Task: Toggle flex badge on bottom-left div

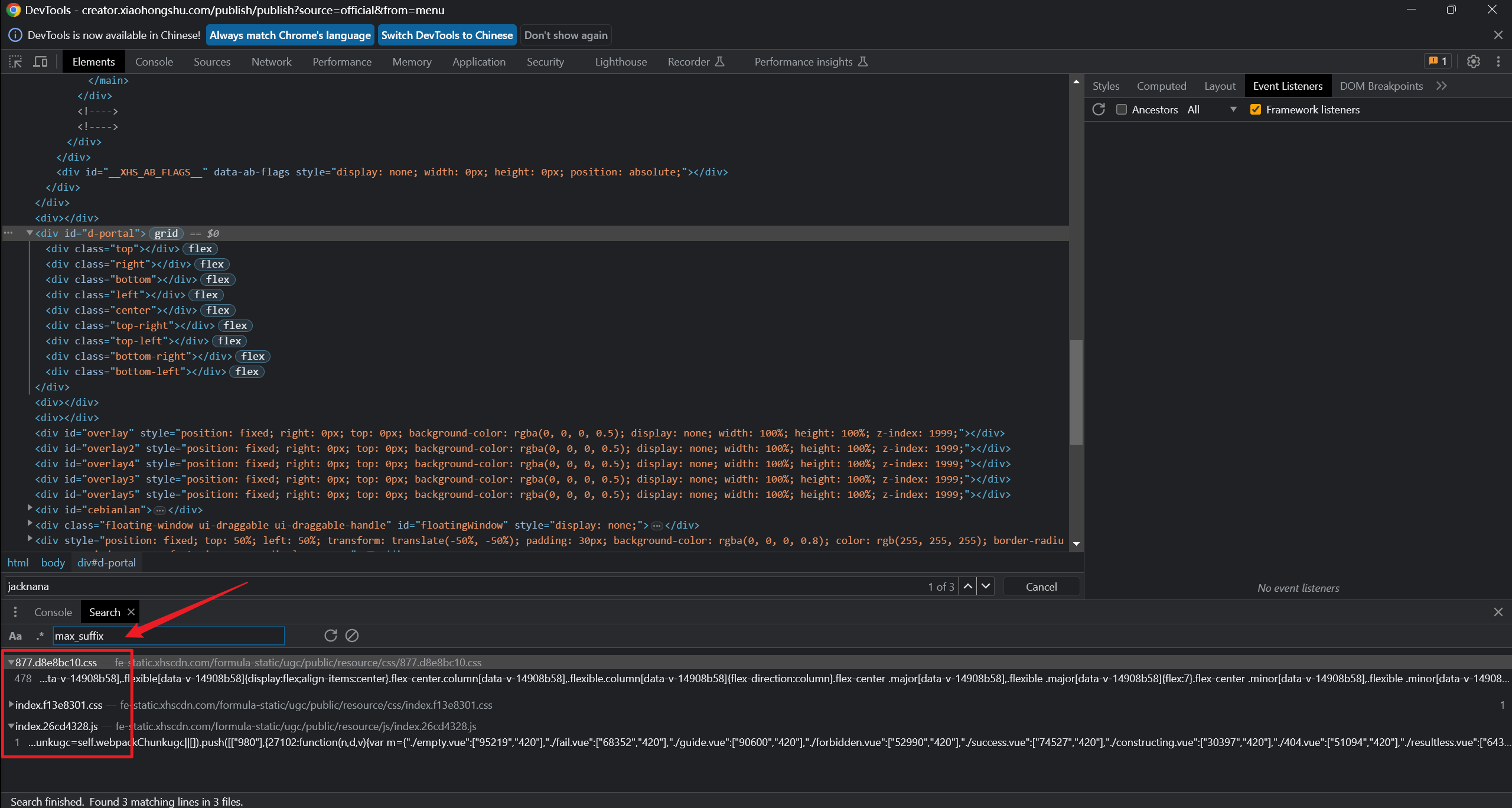Action: pos(247,372)
